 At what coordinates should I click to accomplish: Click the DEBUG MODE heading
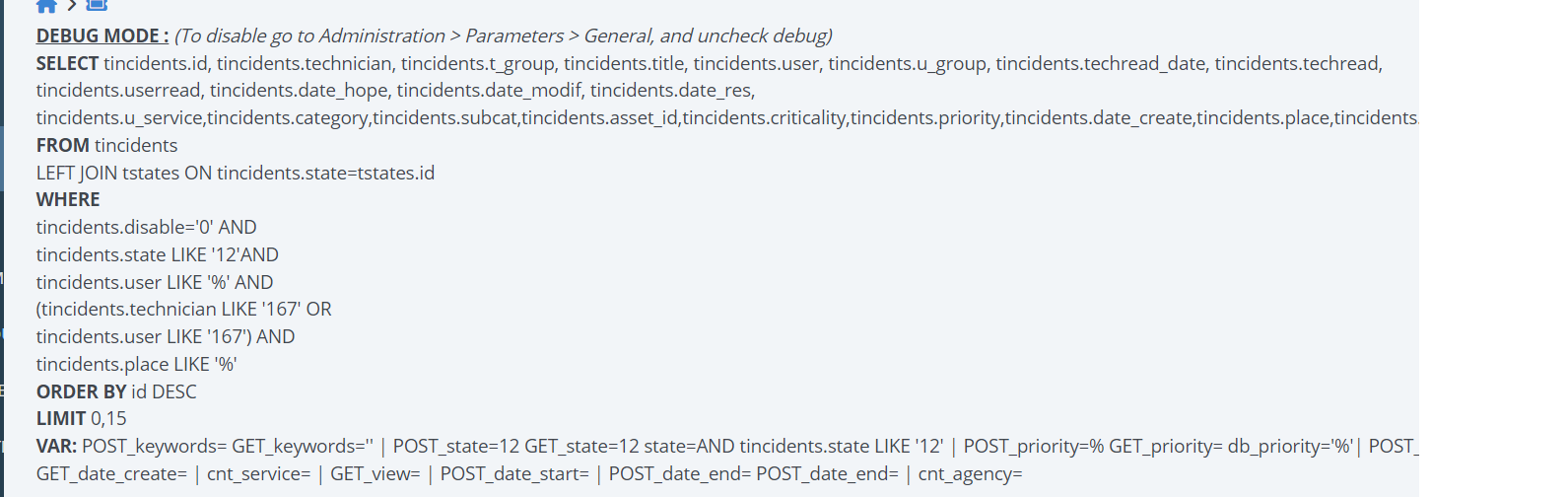(102, 35)
